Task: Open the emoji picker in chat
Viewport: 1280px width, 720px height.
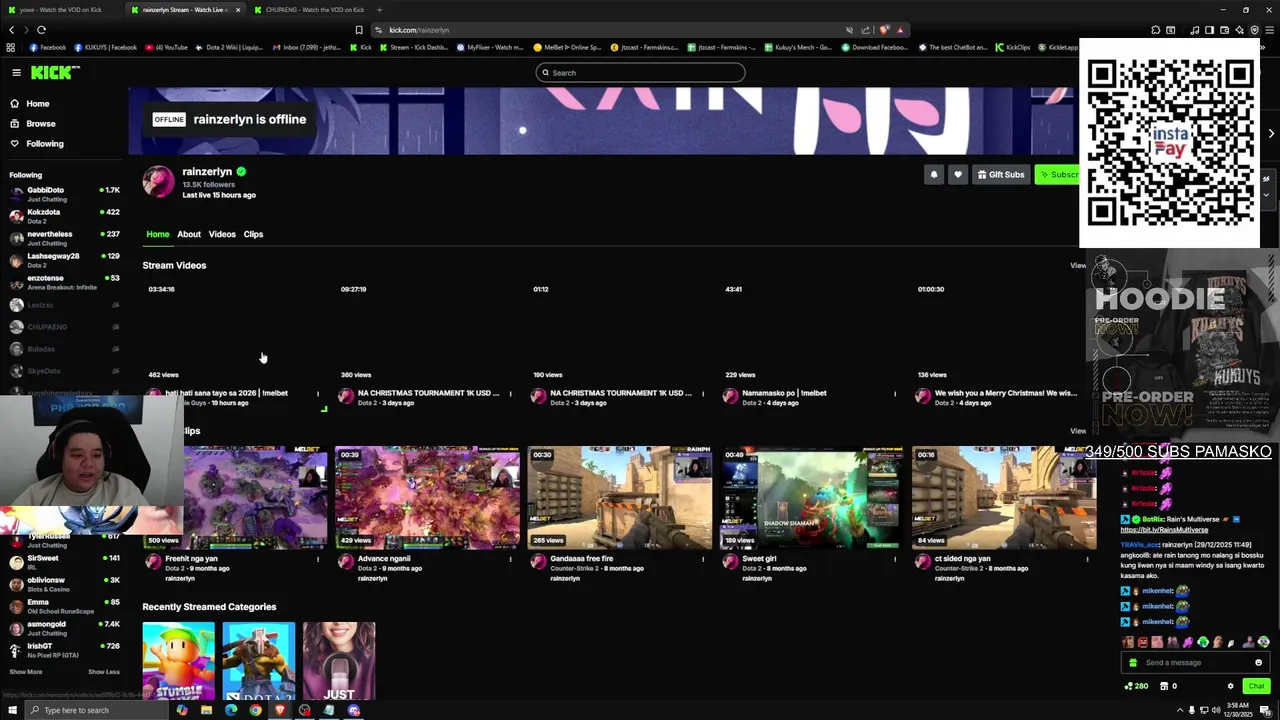Action: (1258, 662)
